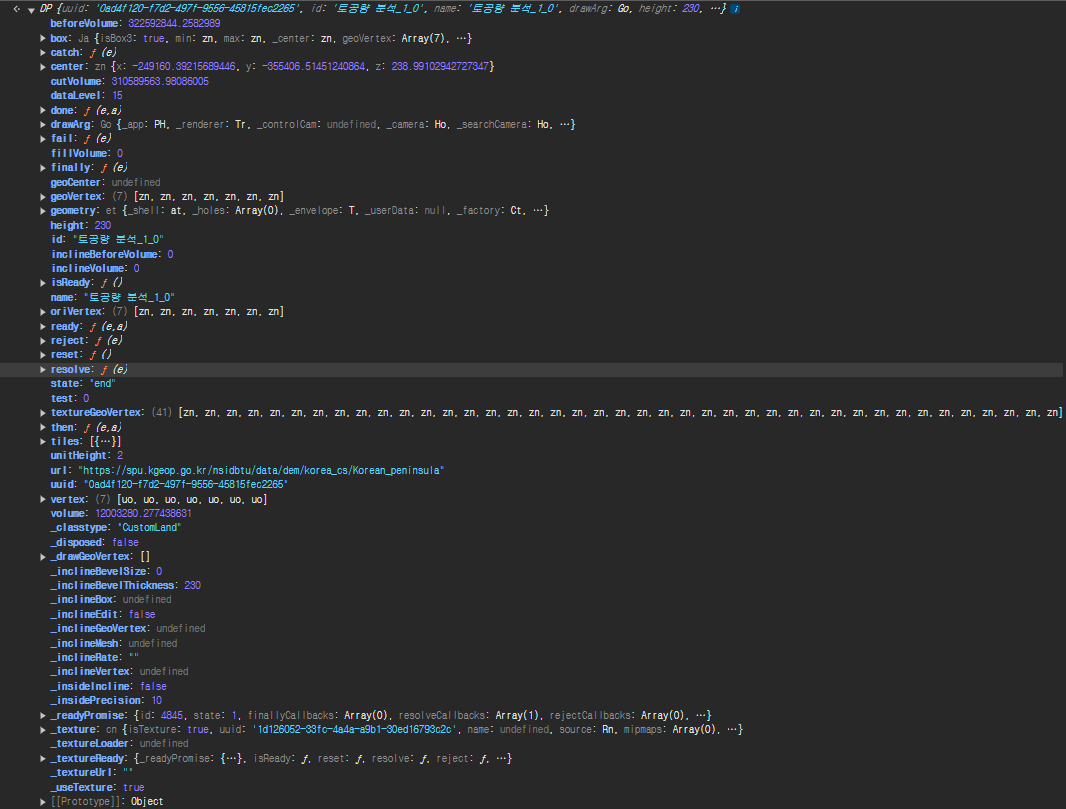1066x809 pixels.
Task: Click the inclineBeforeVolume property
Action: click(112, 254)
